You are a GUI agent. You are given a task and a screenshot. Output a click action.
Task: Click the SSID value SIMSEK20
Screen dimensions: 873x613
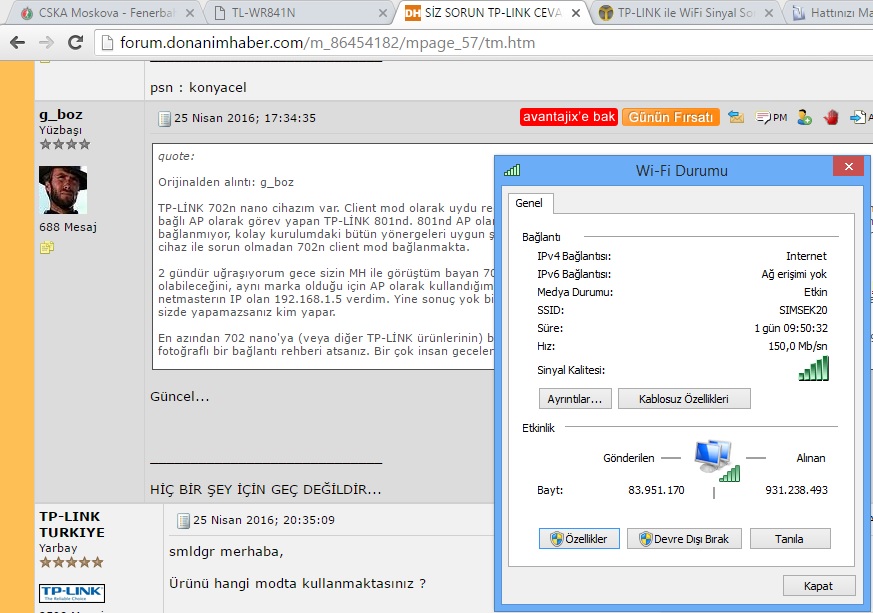pos(803,310)
